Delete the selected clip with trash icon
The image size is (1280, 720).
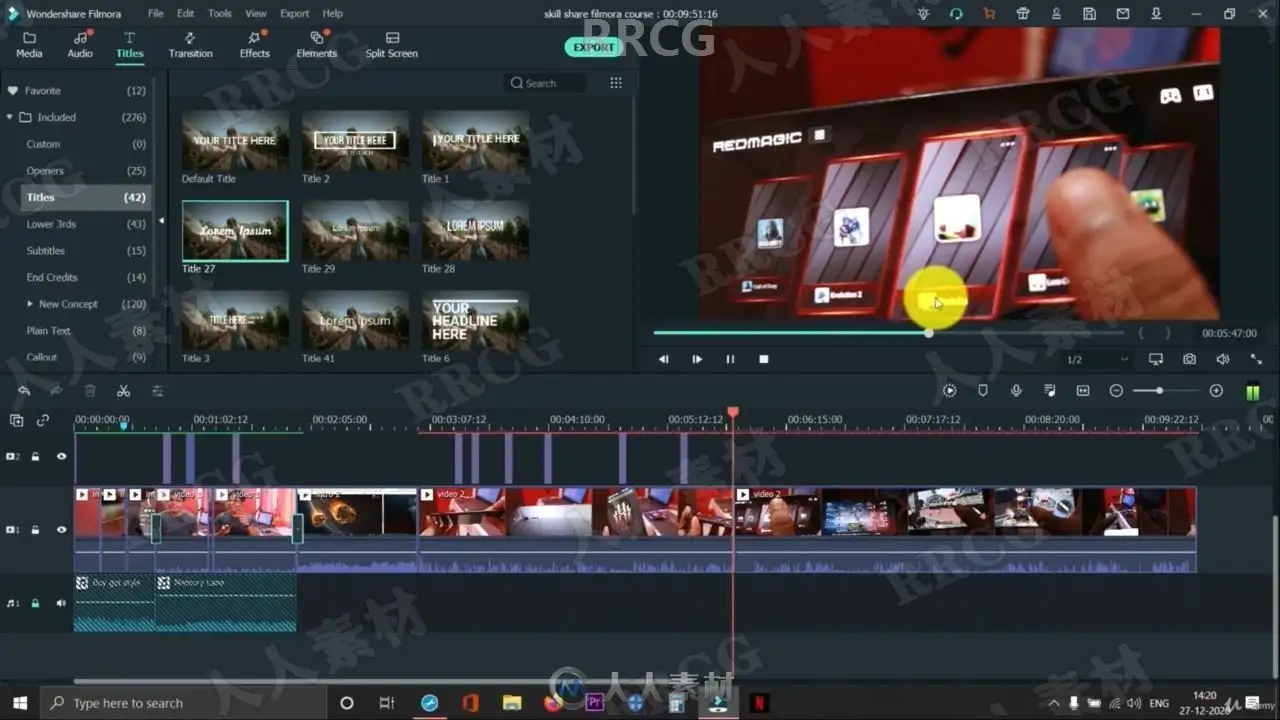click(90, 391)
